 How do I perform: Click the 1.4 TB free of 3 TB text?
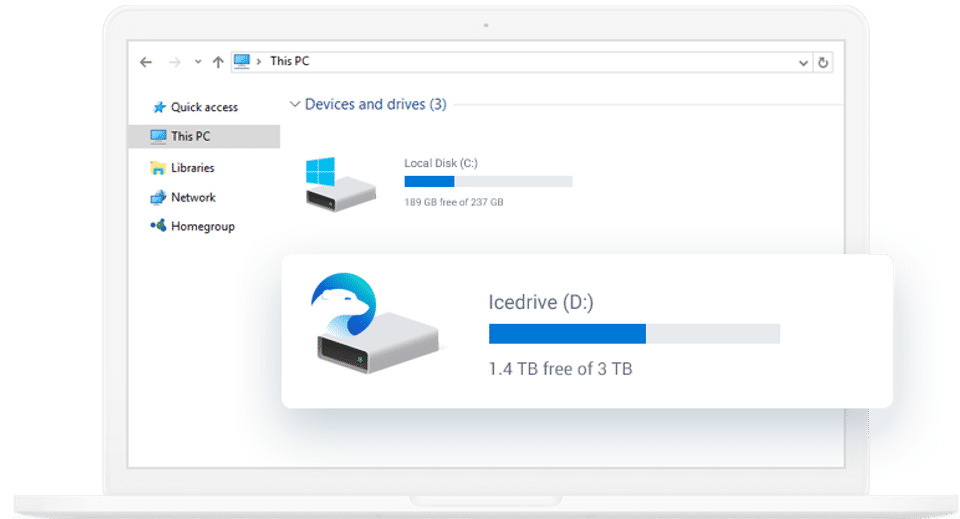click(560, 369)
